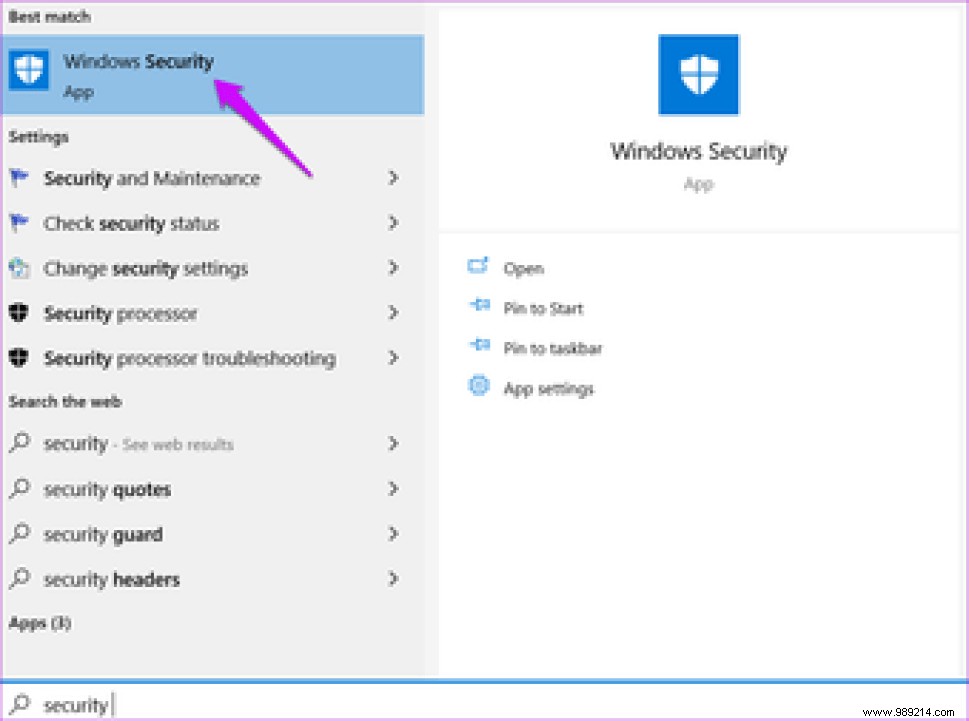The image size is (969, 721).
Task: Click the Change security settings icon
Action: click(x=20, y=268)
